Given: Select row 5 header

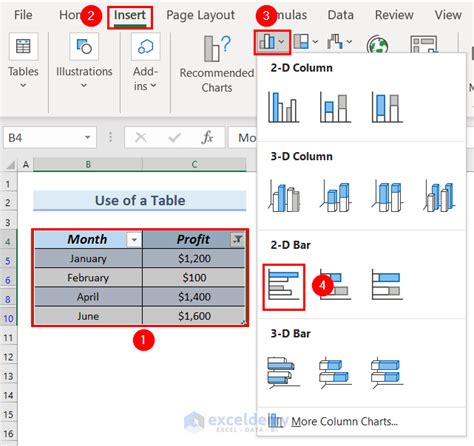Looking at the screenshot, I should pos(8,261).
